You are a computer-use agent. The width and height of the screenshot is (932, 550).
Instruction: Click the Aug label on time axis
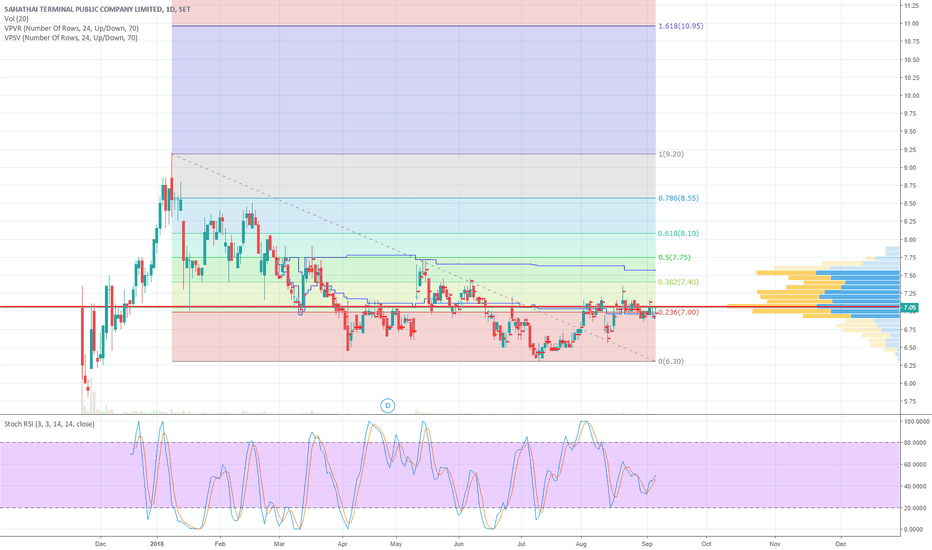coord(581,543)
